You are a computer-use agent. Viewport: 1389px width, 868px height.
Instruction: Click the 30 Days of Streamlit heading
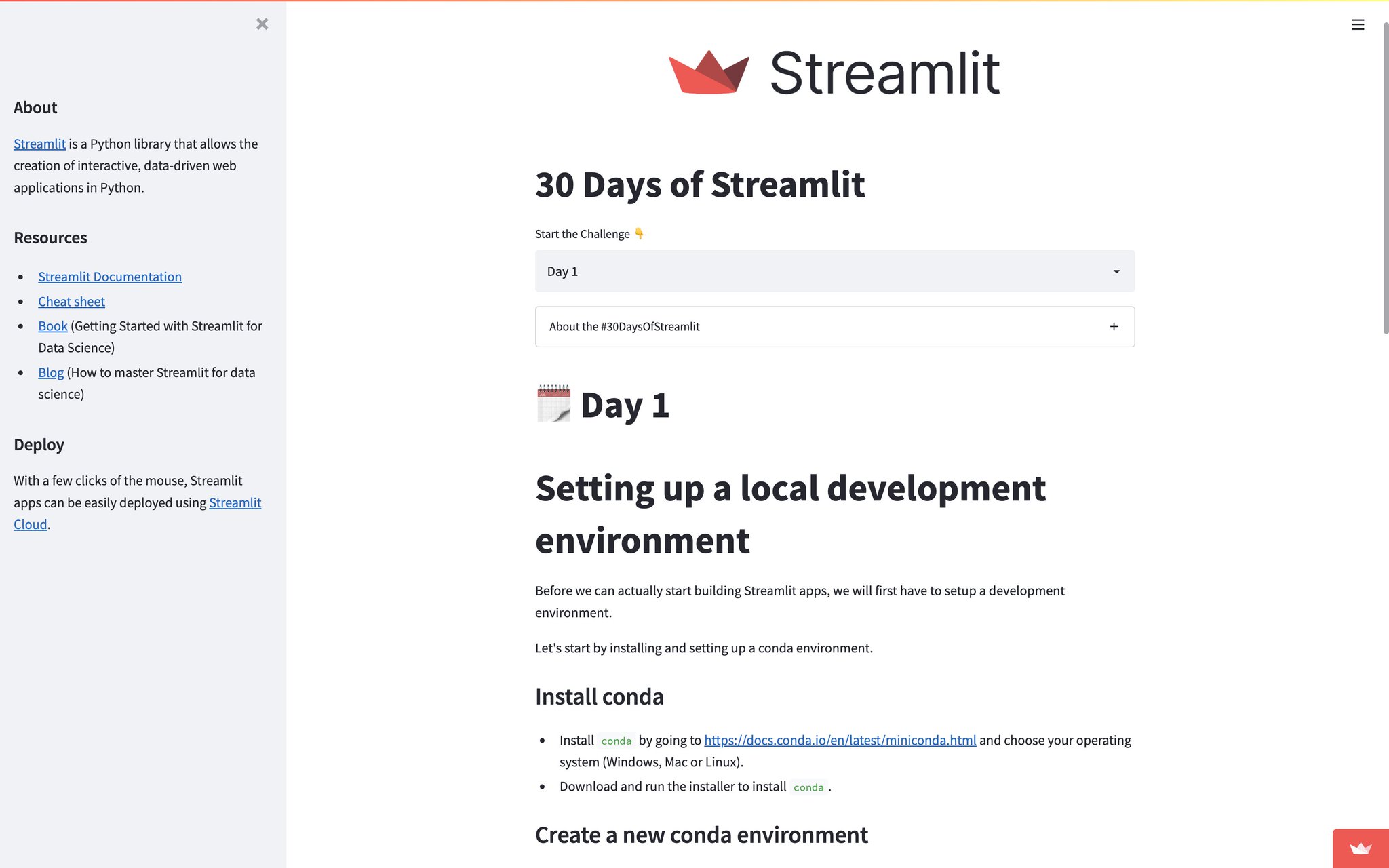(x=699, y=184)
